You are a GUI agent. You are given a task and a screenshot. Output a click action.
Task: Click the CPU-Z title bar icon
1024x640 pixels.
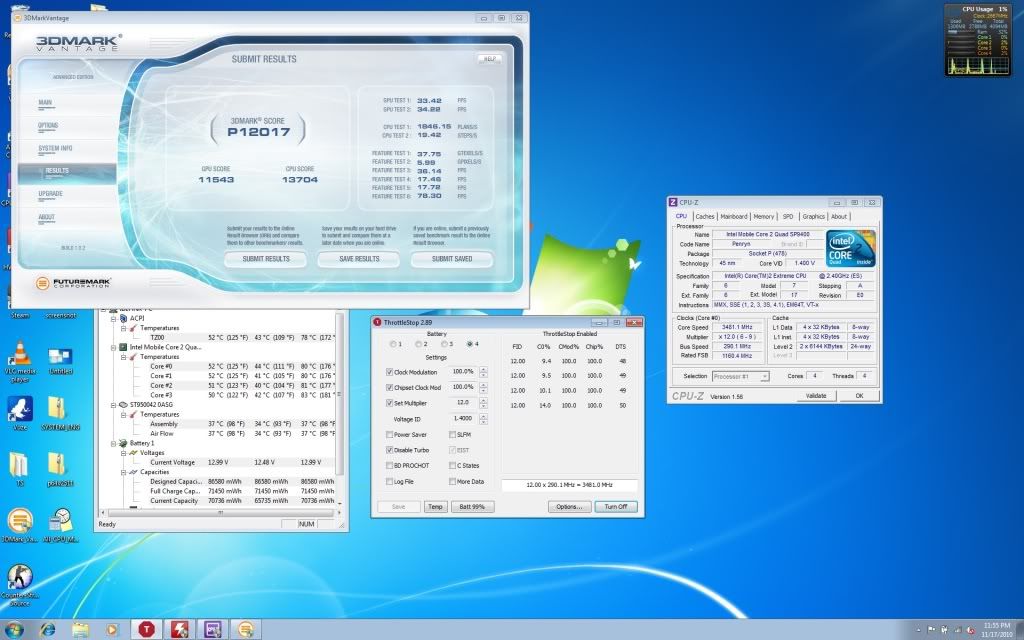pyautogui.click(x=673, y=202)
